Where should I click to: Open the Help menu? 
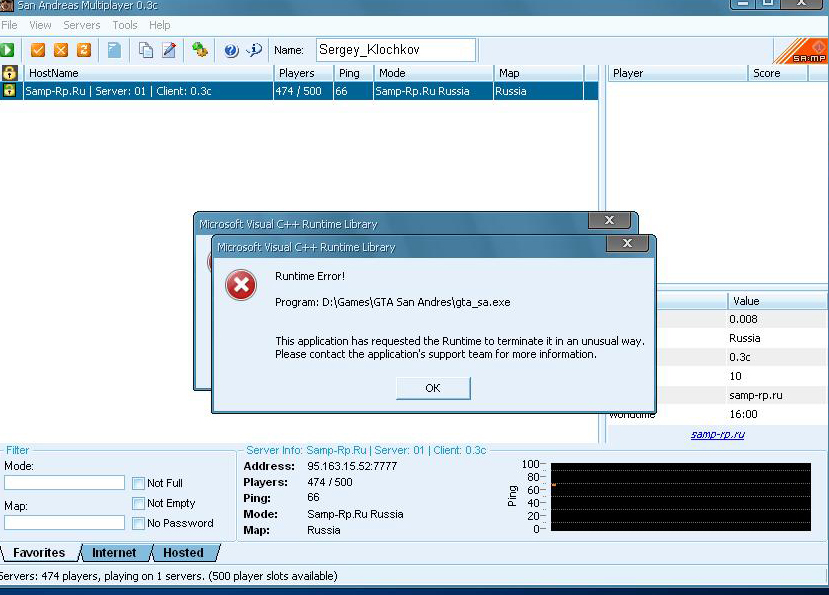click(x=159, y=25)
